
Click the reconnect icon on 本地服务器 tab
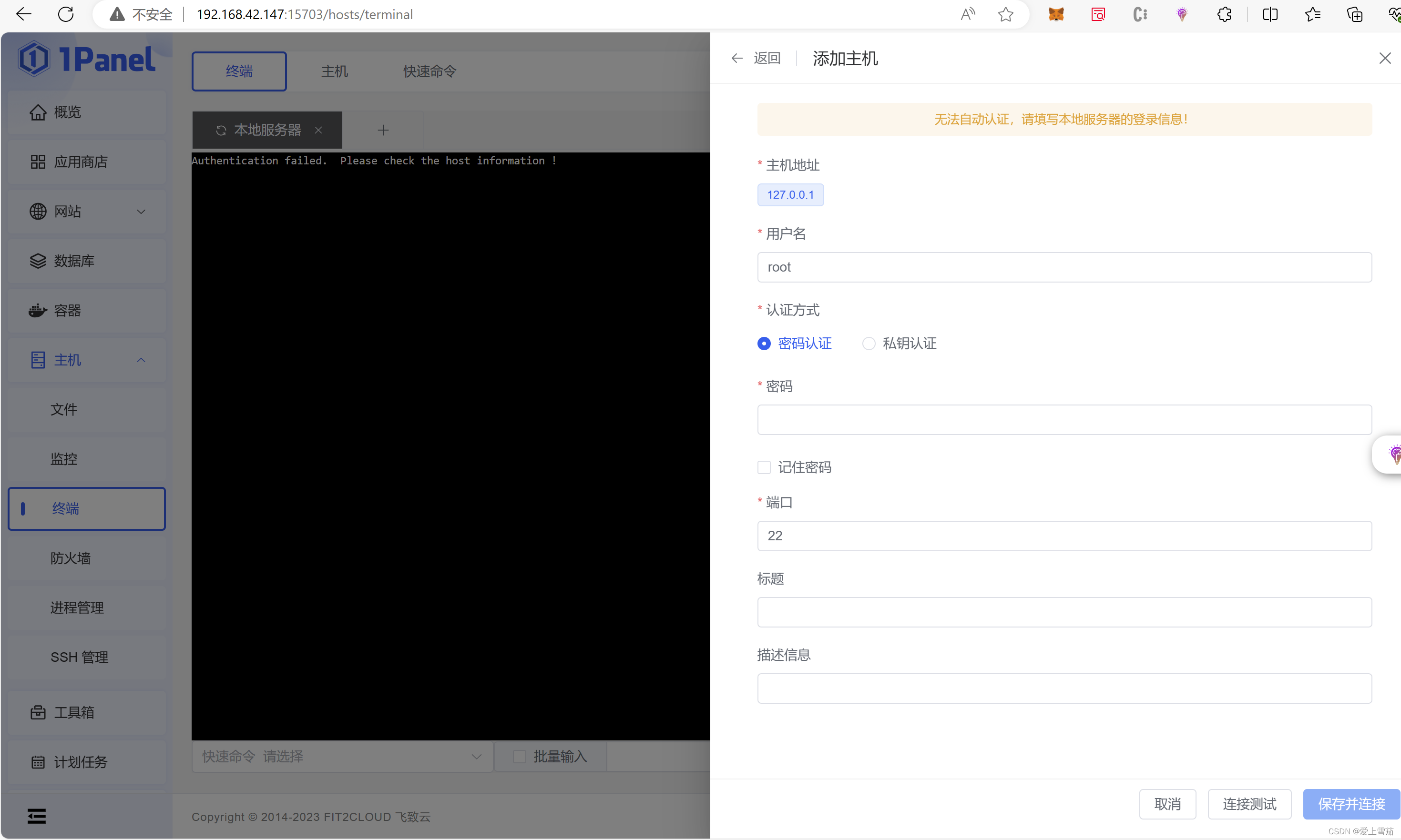click(x=221, y=131)
